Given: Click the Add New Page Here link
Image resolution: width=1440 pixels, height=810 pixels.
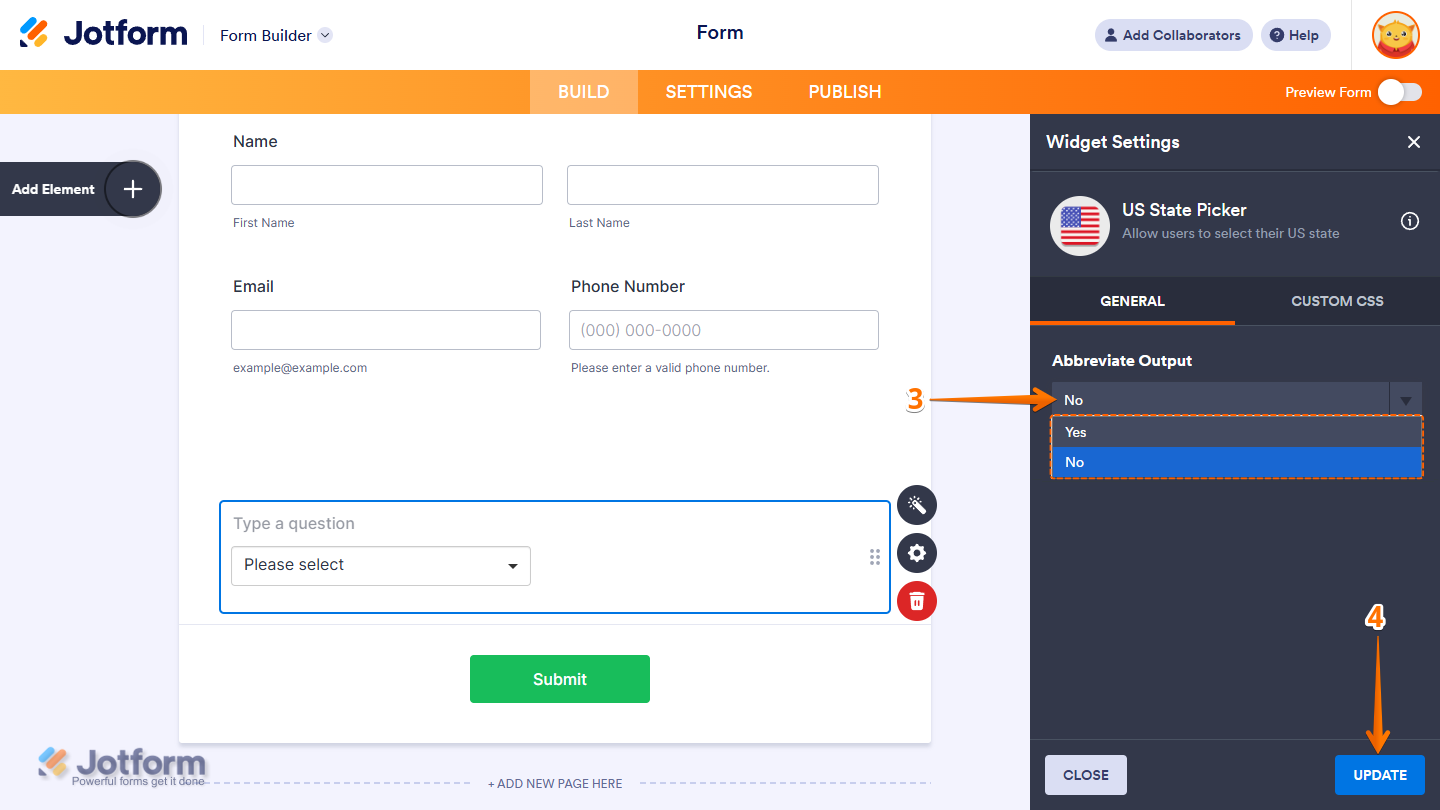Looking at the screenshot, I should (555, 783).
